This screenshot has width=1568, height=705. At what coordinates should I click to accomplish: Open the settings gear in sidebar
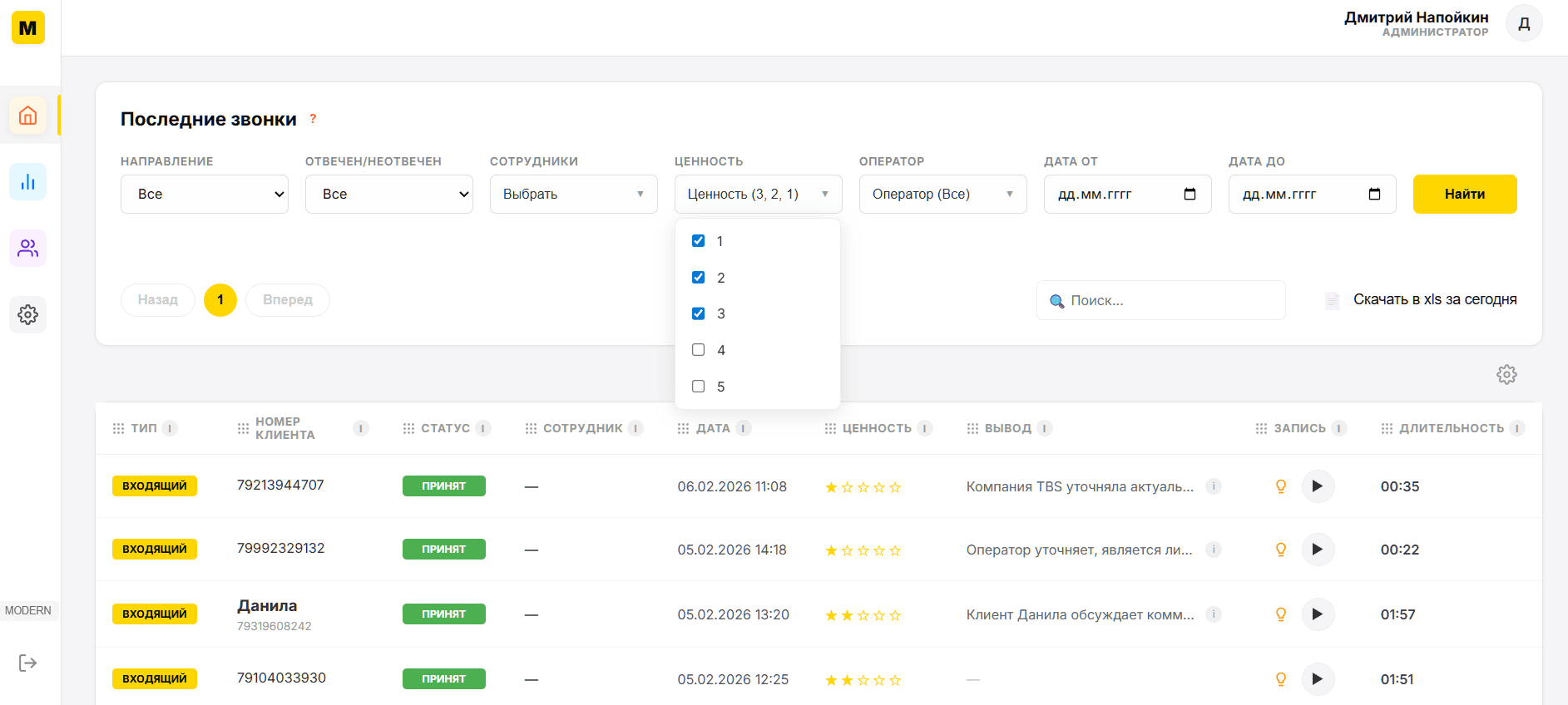click(x=27, y=315)
